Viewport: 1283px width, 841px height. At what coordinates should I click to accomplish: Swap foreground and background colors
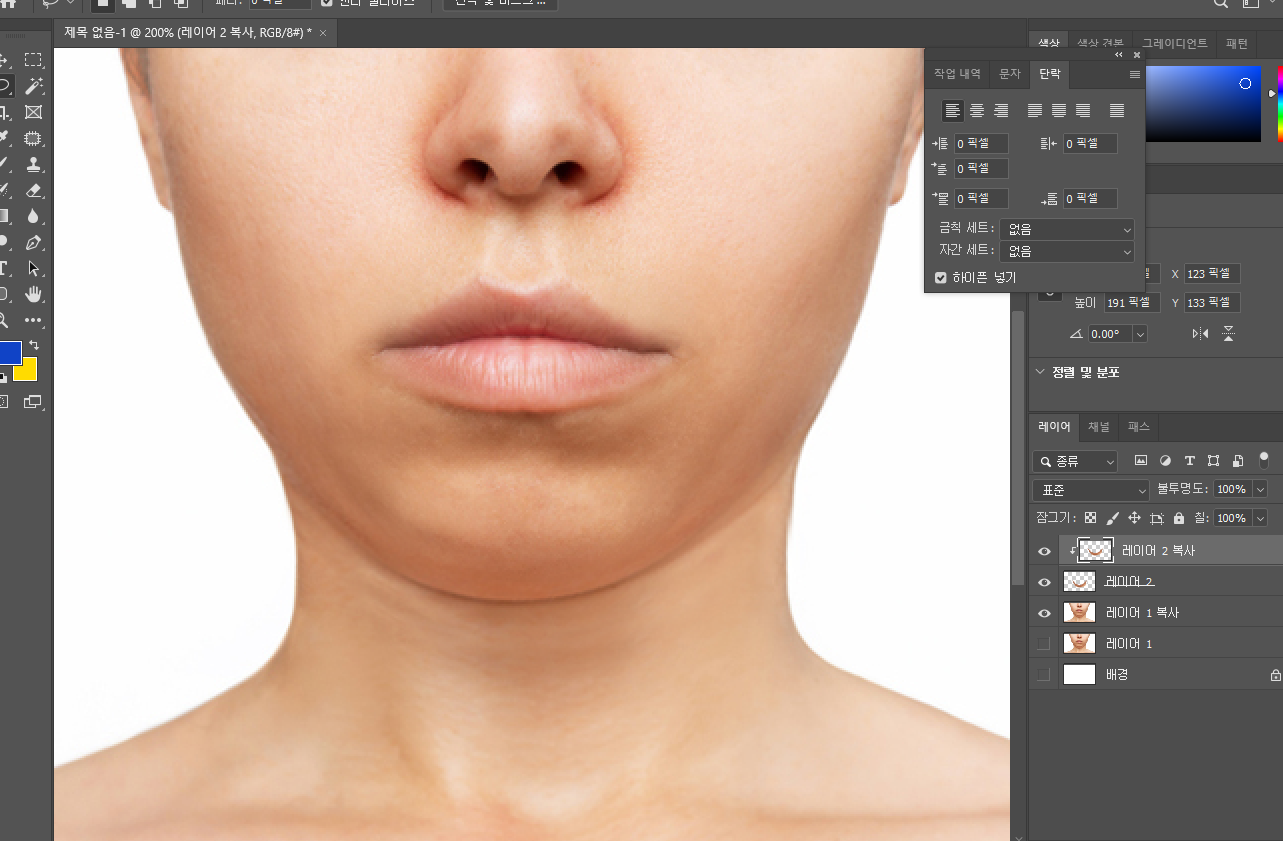pos(34,345)
